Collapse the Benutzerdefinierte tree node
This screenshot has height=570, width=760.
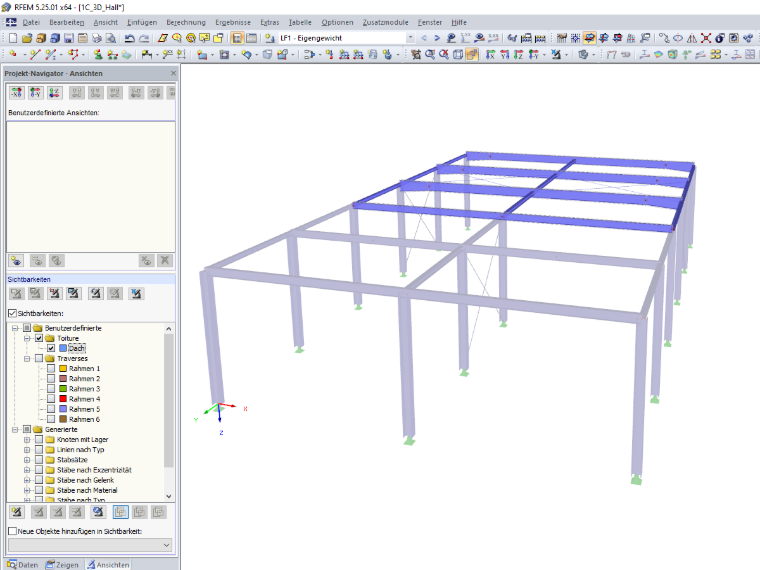click(15, 328)
